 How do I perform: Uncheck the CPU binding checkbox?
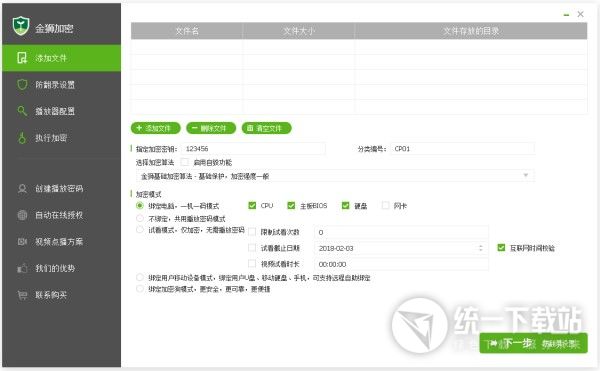coord(252,206)
